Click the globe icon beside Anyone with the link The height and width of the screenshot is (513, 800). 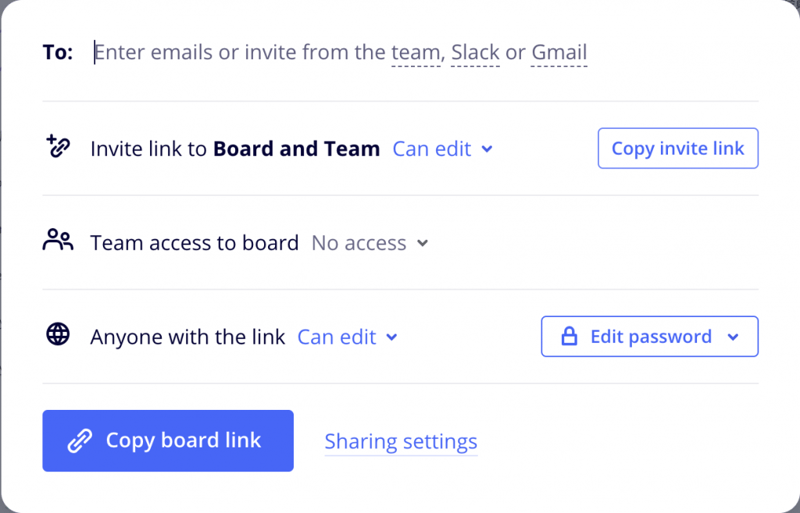(x=58, y=335)
